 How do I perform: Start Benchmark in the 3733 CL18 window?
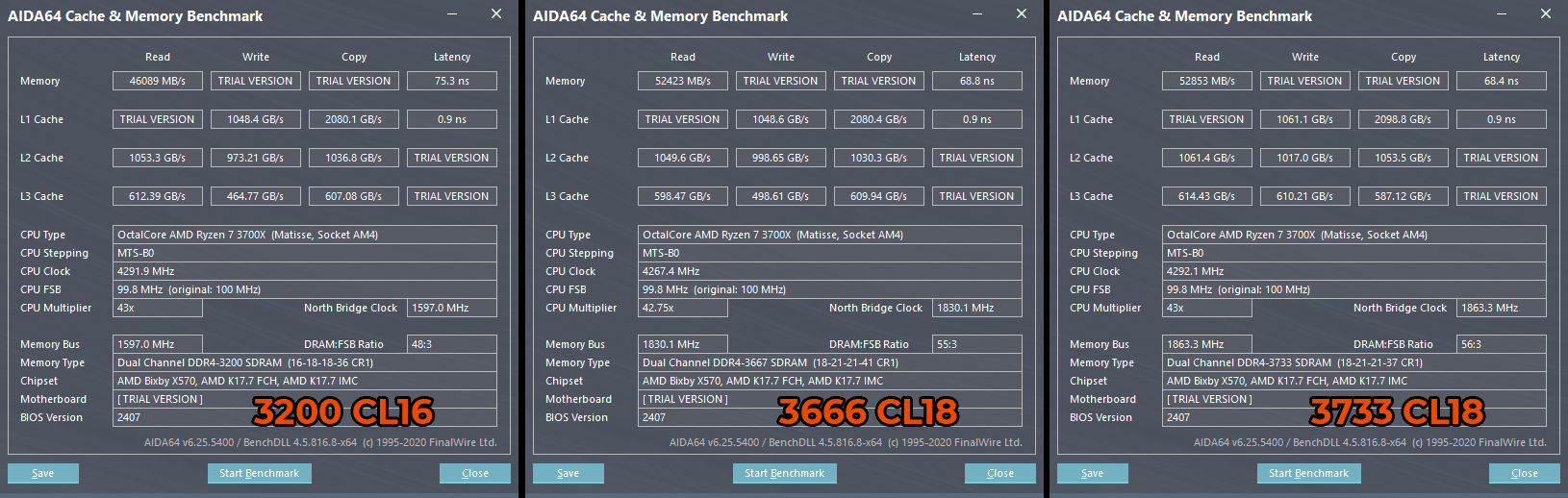(x=1309, y=473)
